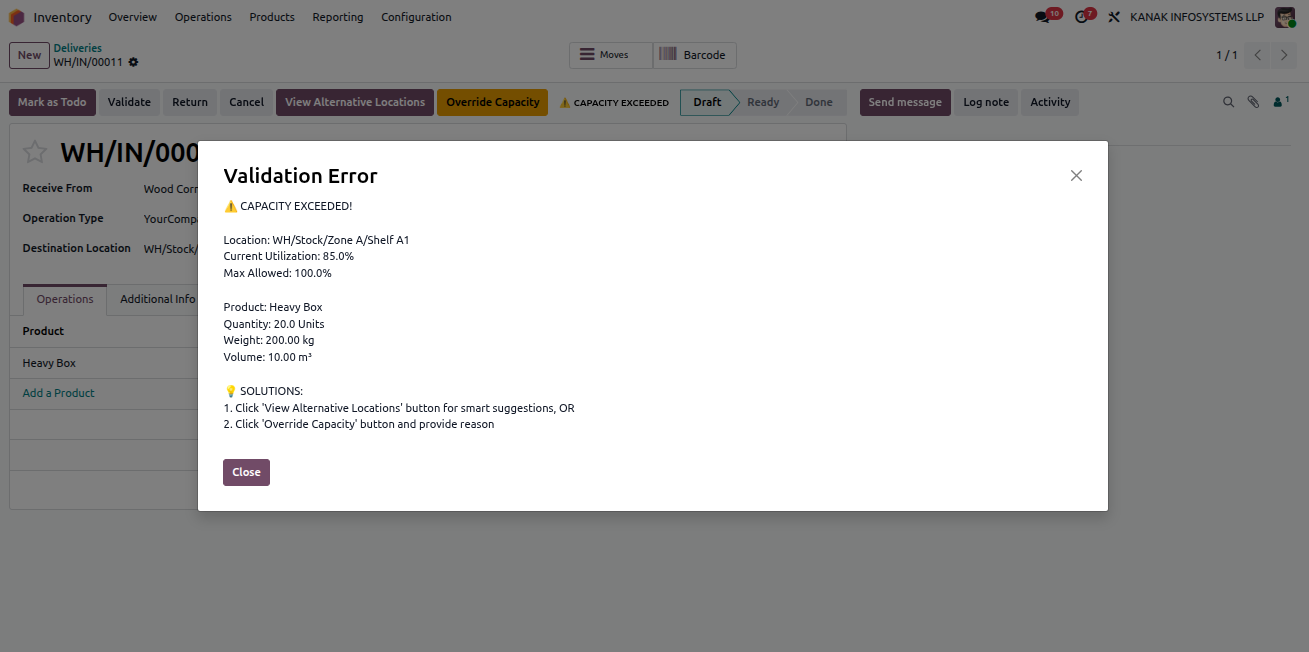Image resolution: width=1309 pixels, height=652 pixels.
Task: Click 'Location: WH/Stock/Zone A/Shelf A1' text
Action: point(316,240)
